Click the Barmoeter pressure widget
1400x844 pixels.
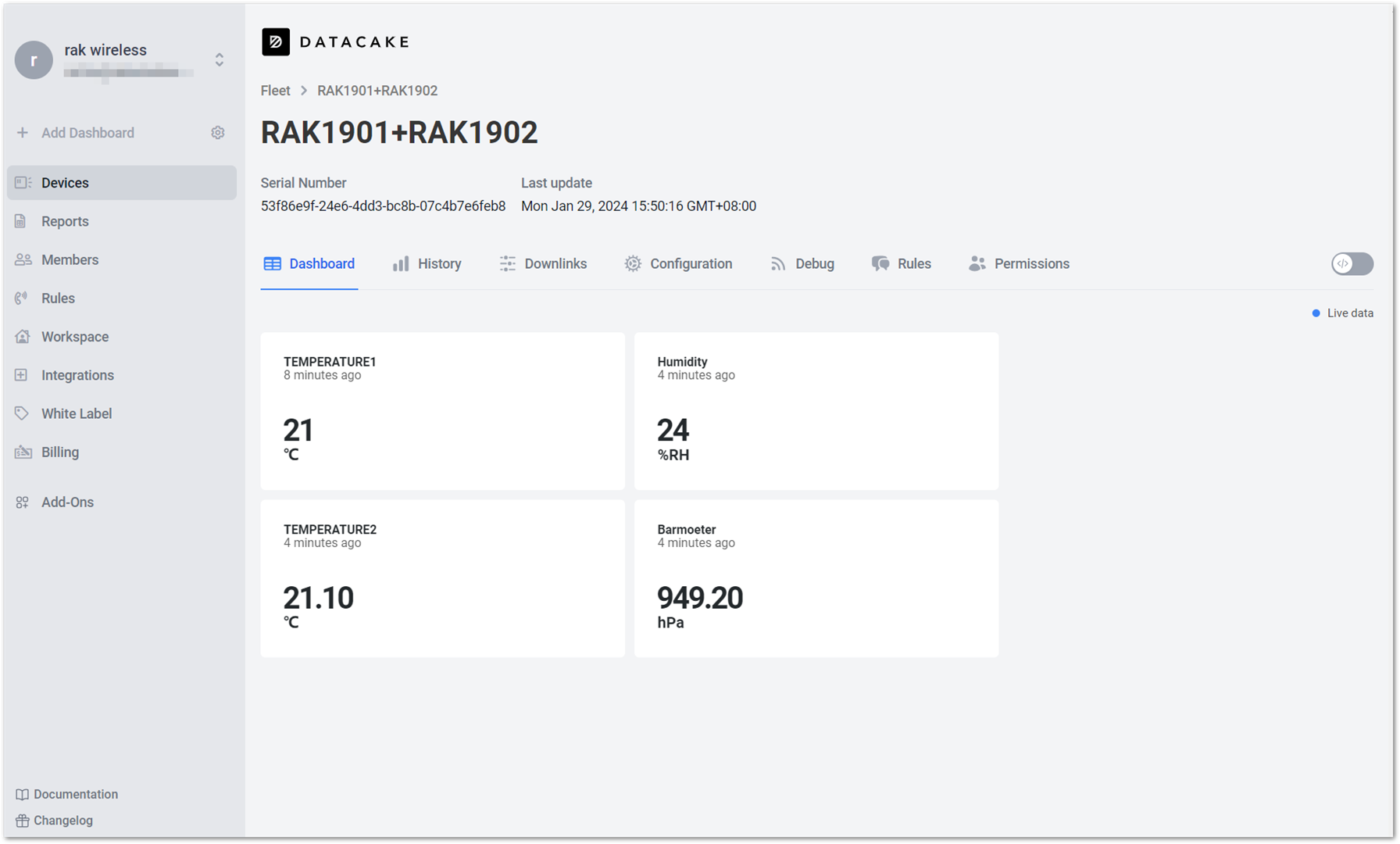coord(816,579)
